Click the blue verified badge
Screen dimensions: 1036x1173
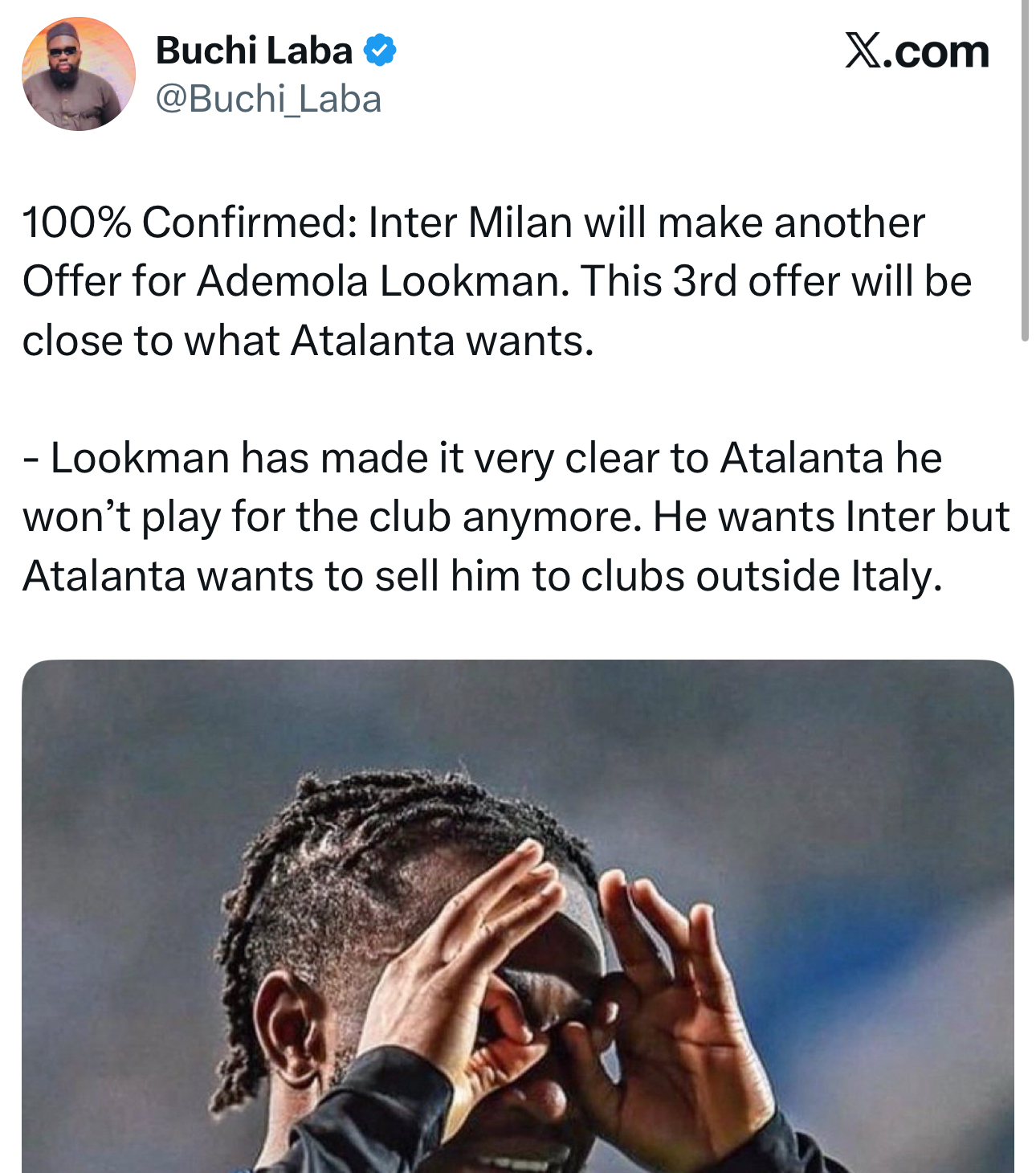click(x=380, y=51)
